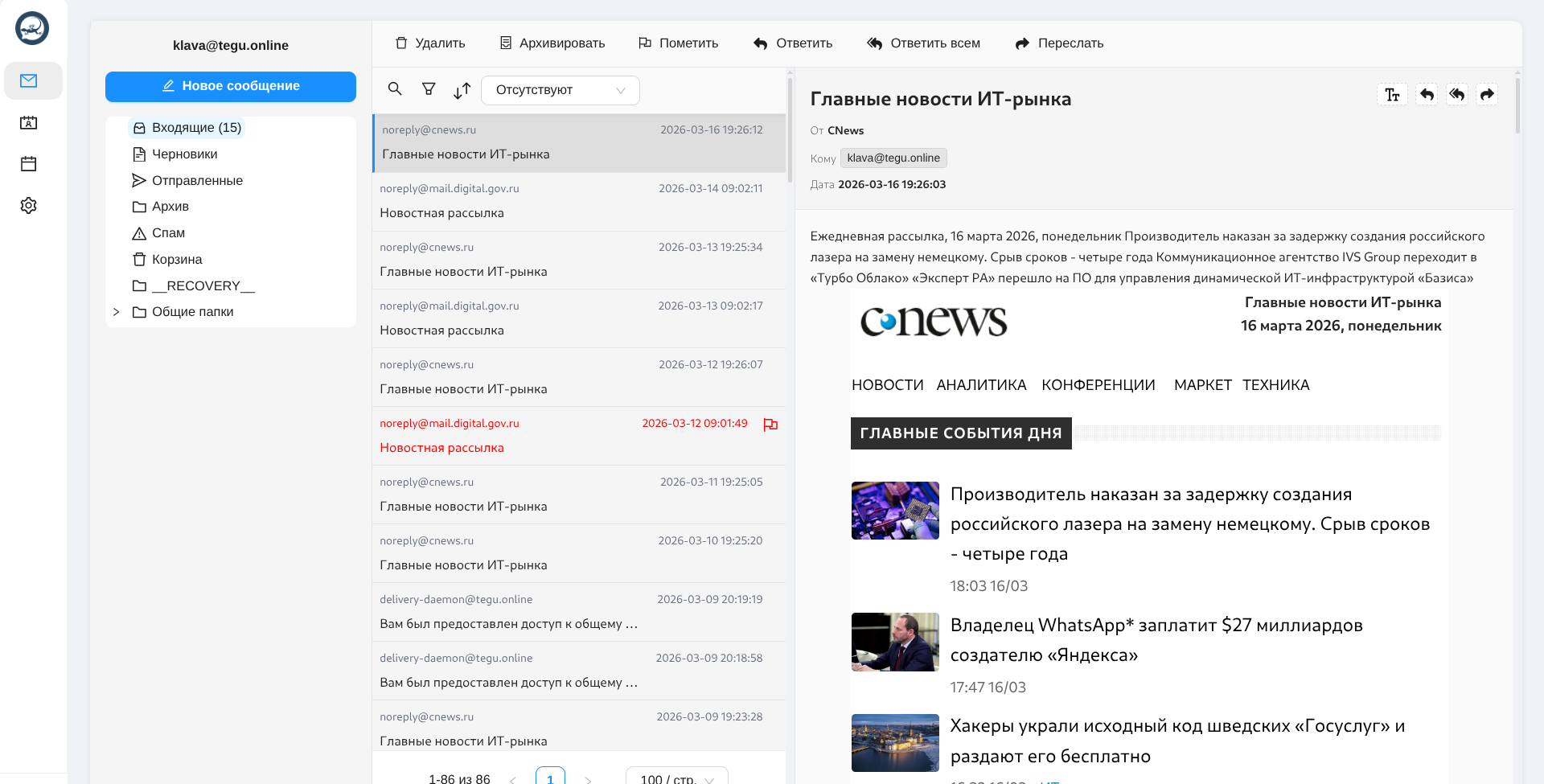Open the '100 / стр.' page size dropdown
Viewport: 1544px width, 784px height.
(676, 778)
